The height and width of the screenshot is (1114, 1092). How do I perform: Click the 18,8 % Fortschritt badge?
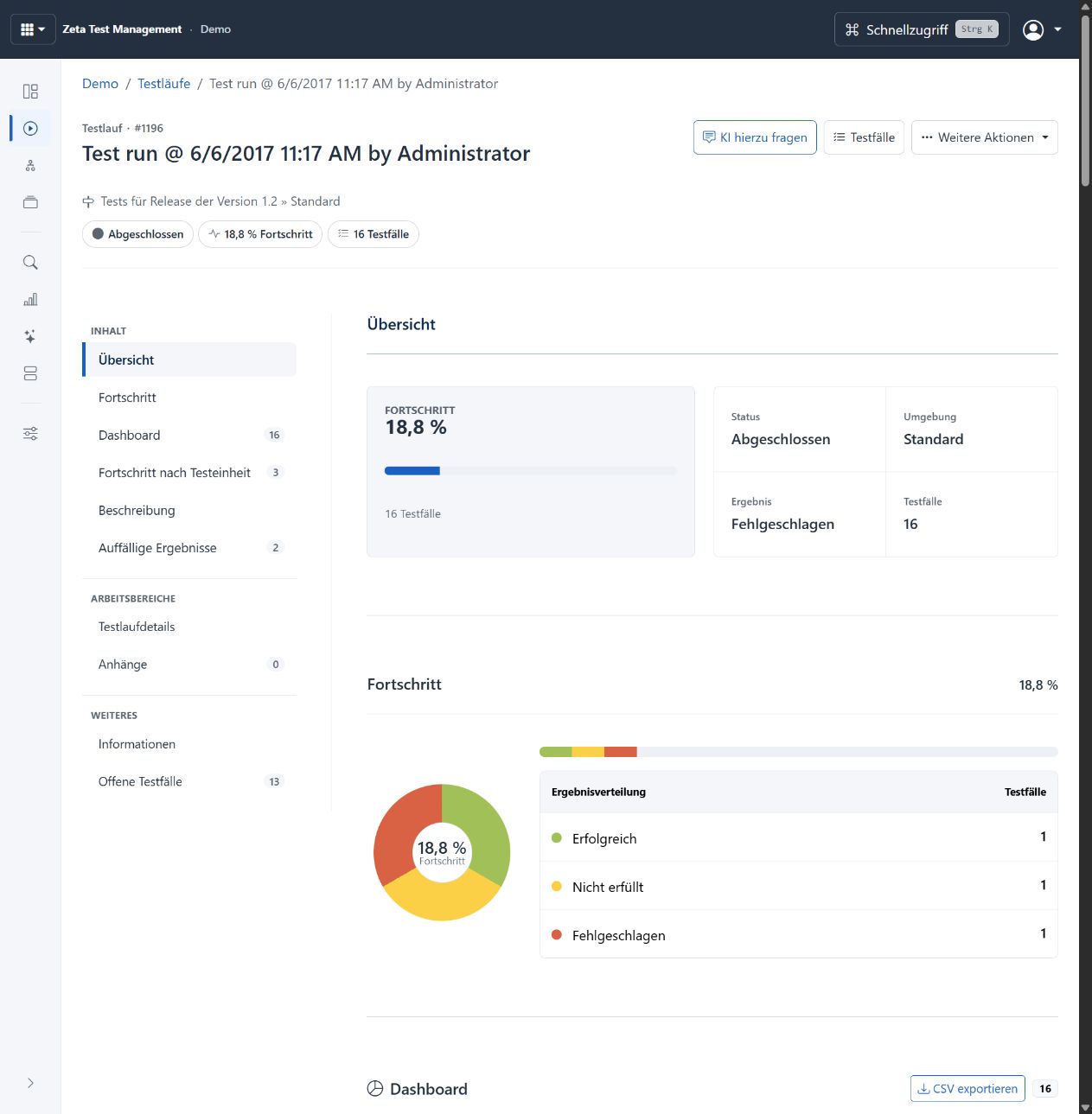click(x=260, y=234)
